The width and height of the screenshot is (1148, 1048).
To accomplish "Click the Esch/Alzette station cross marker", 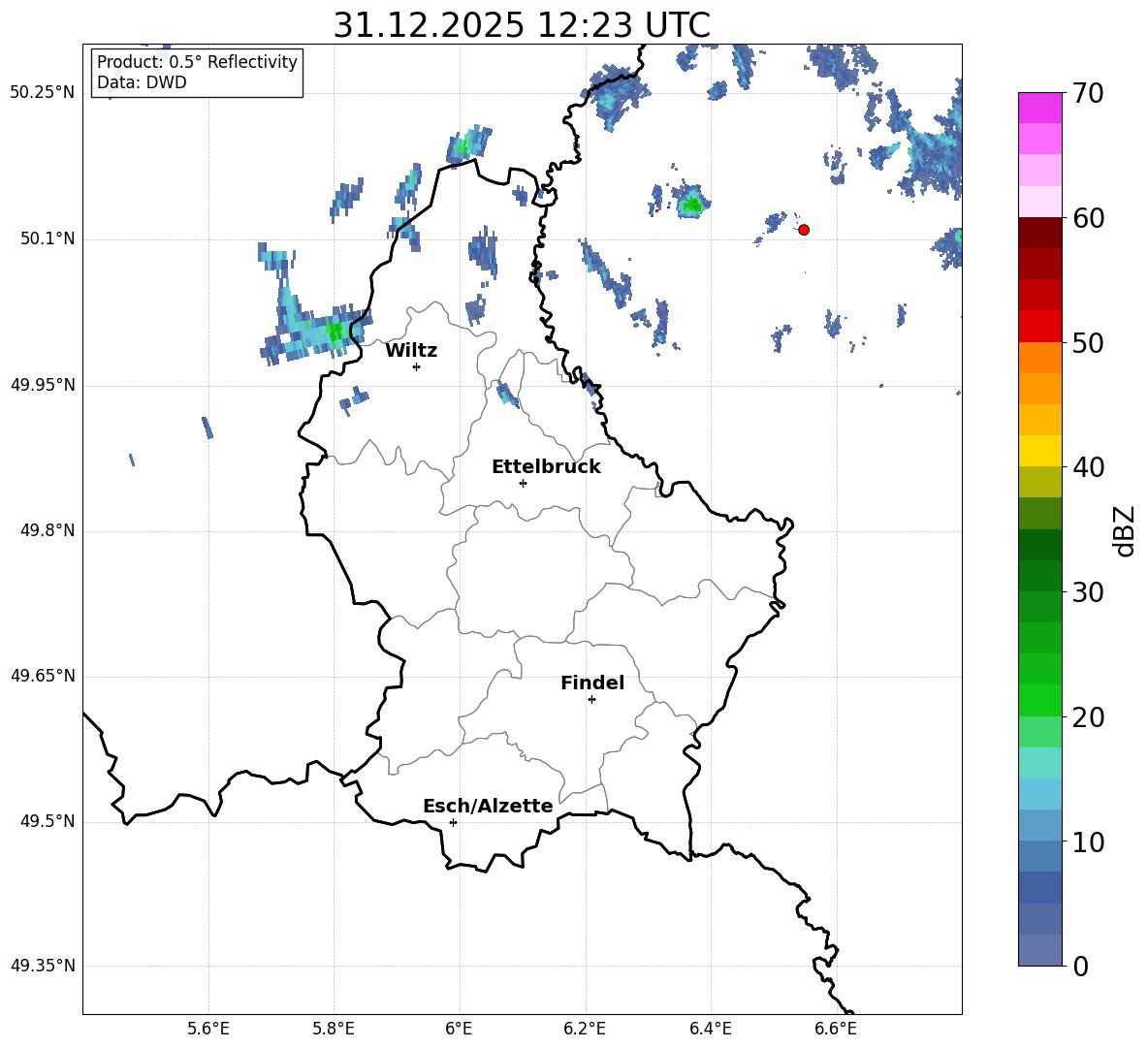I will 453,822.
